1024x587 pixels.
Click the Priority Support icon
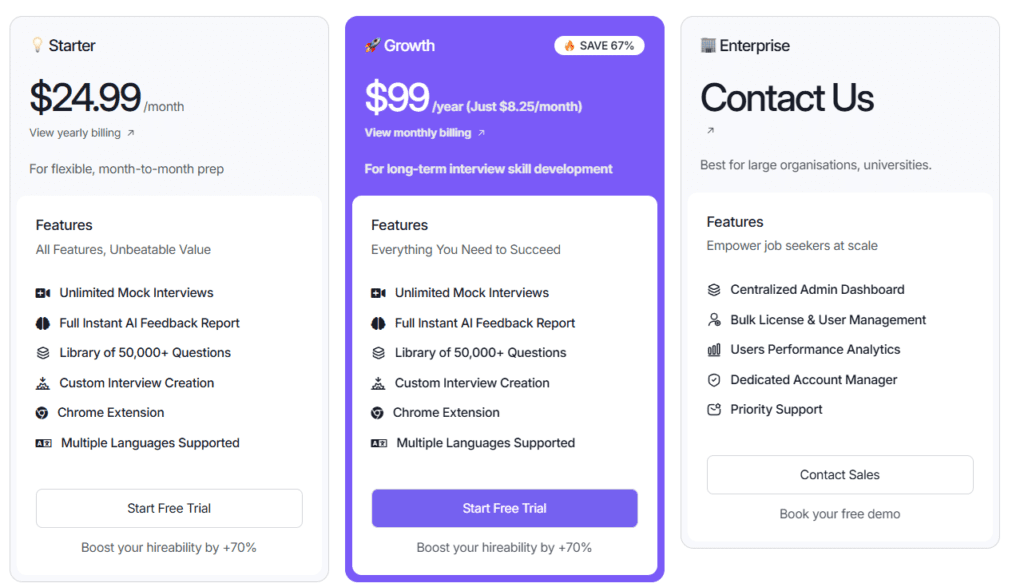coord(714,410)
